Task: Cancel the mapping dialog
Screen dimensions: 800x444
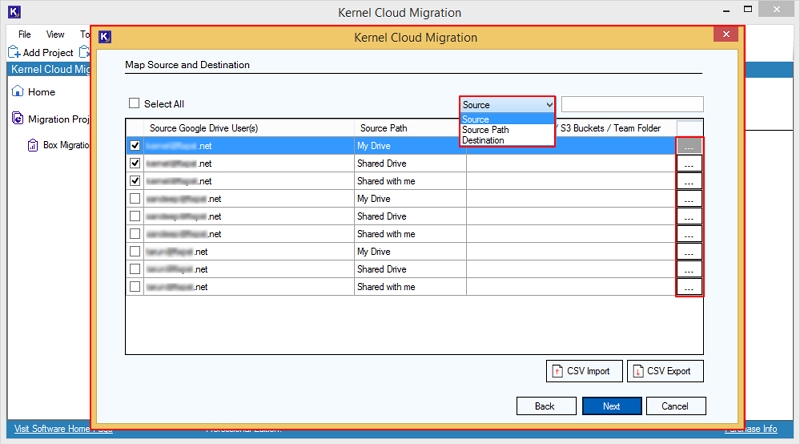Action: pos(676,406)
